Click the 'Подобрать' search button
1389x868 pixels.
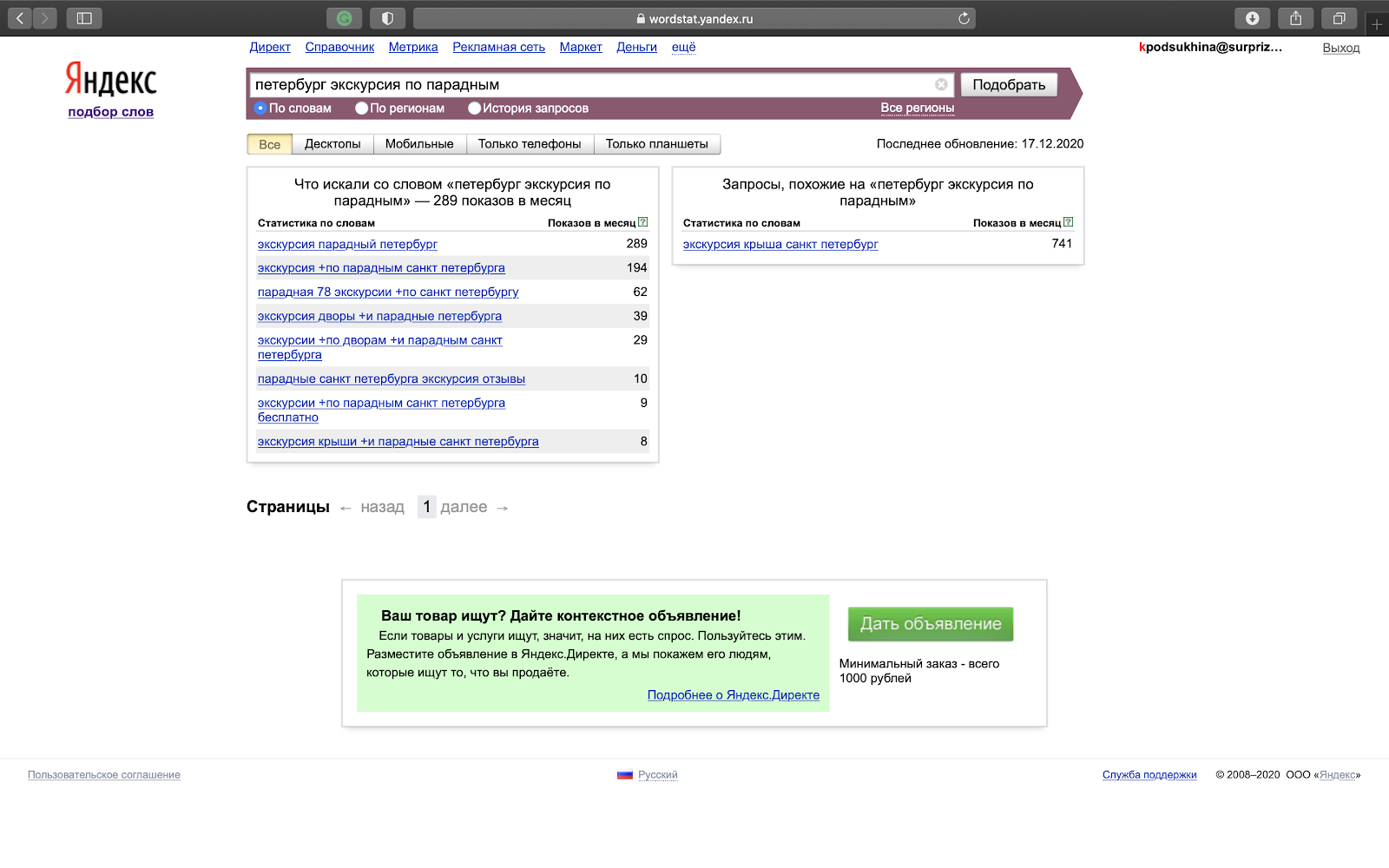click(x=1009, y=84)
